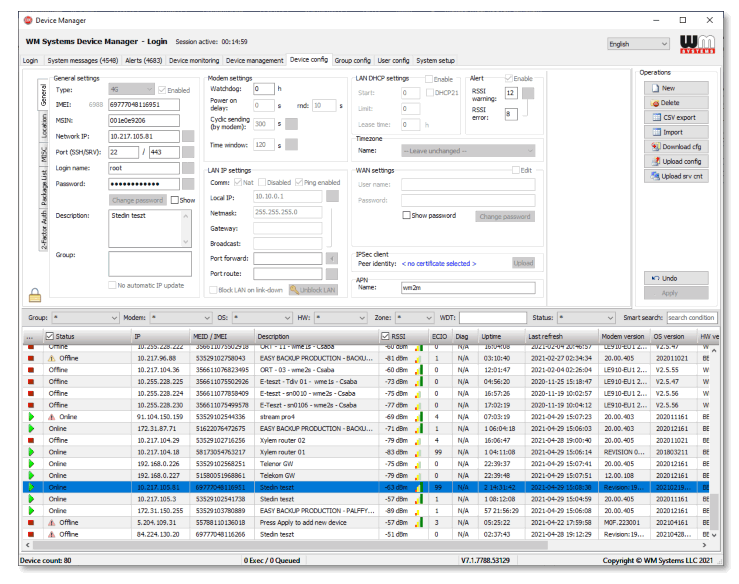Open System messages (4548) tab
This screenshot has height=584, width=739.
[x=82, y=61]
